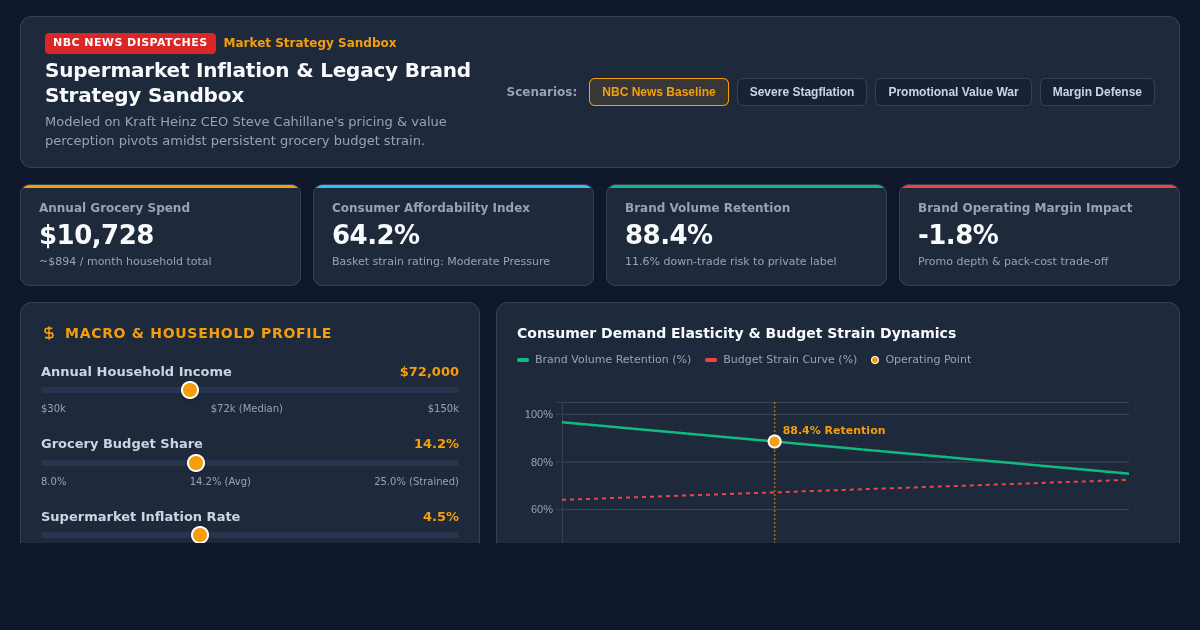1200x630 pixels.
Task: Adjust the Grocery Budget Share slider handle
Action: 196,463
